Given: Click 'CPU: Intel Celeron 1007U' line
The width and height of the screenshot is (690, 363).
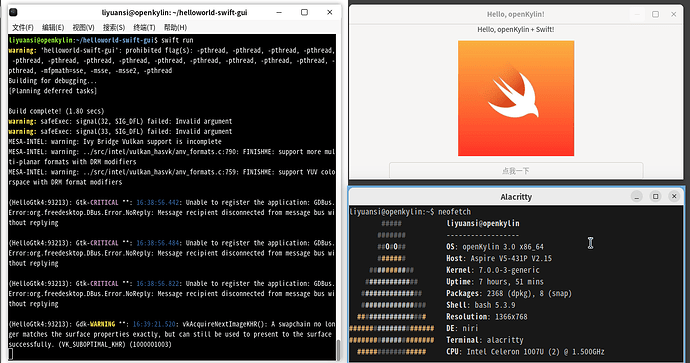Looking at the screenshot, I should pos(525,352).
